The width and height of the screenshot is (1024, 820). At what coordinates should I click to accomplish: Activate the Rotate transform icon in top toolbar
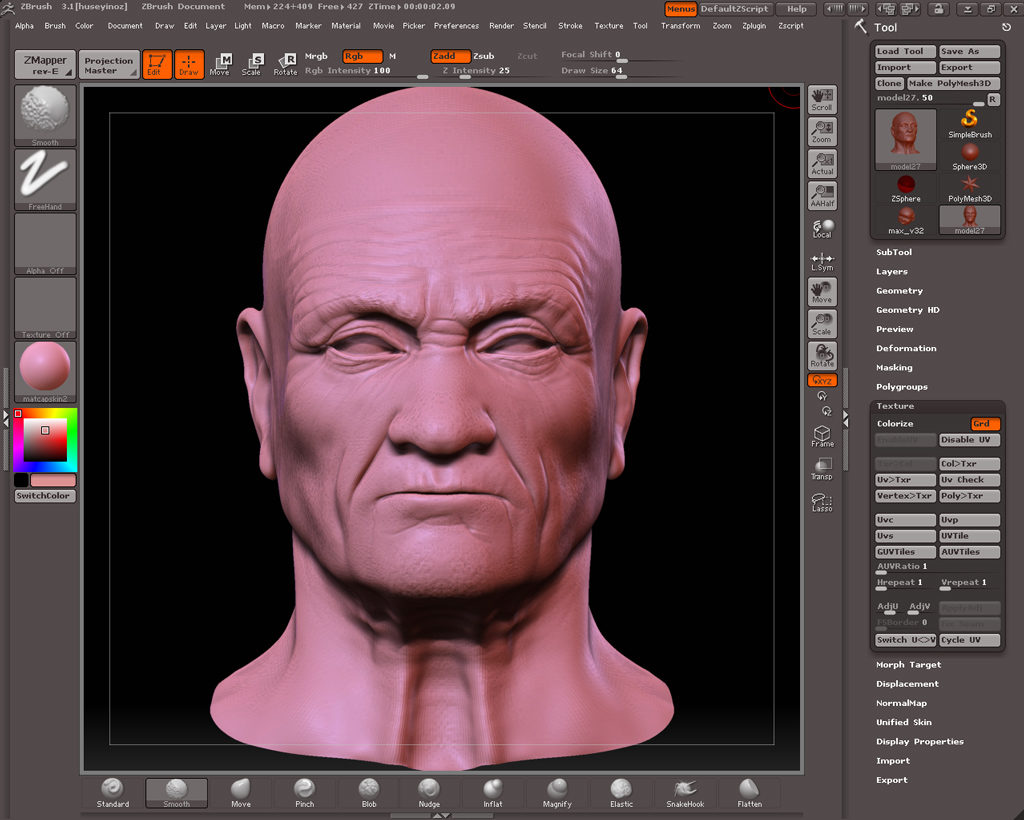click(x=285, y=64)
